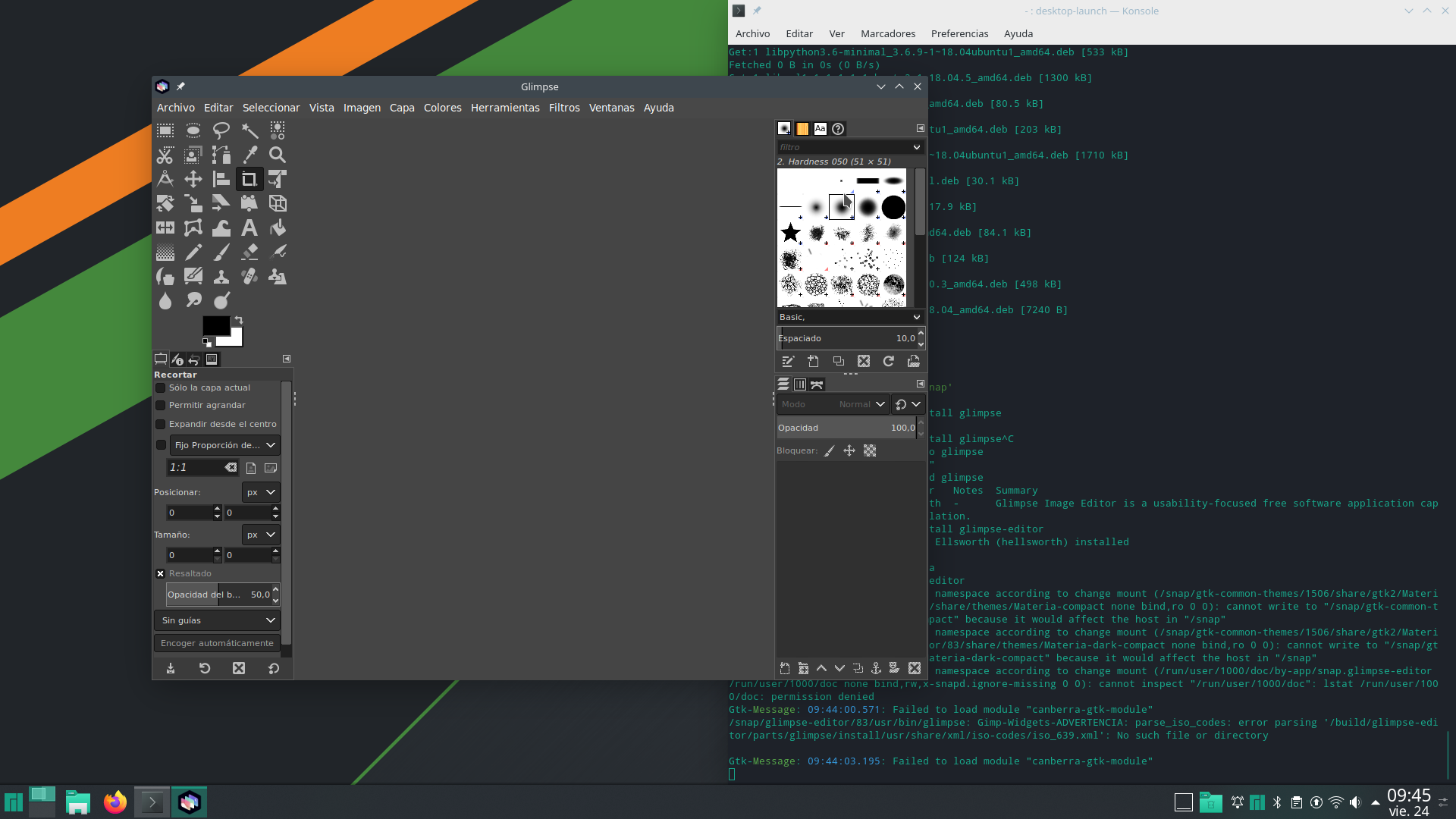Select the Heal bandage tool
The width and height of the screenshot is (1456, 819).
click(249, 276)
